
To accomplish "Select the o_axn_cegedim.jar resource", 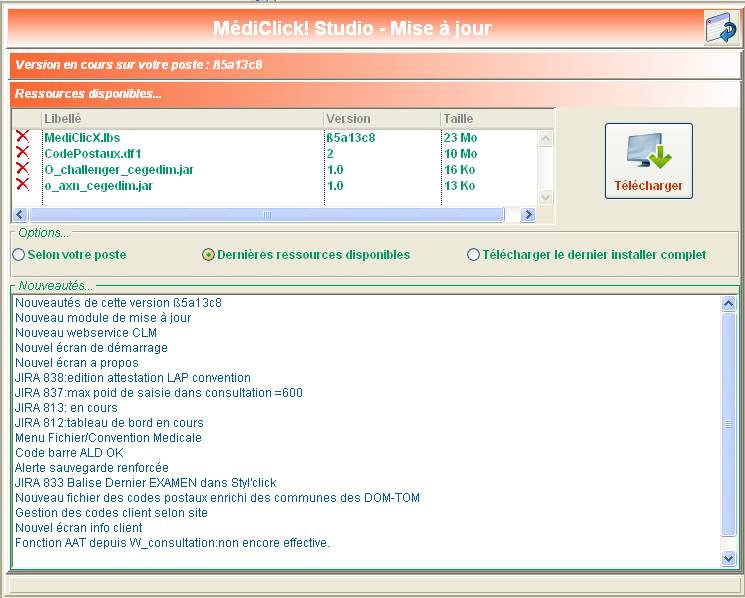I will [276, 186].
